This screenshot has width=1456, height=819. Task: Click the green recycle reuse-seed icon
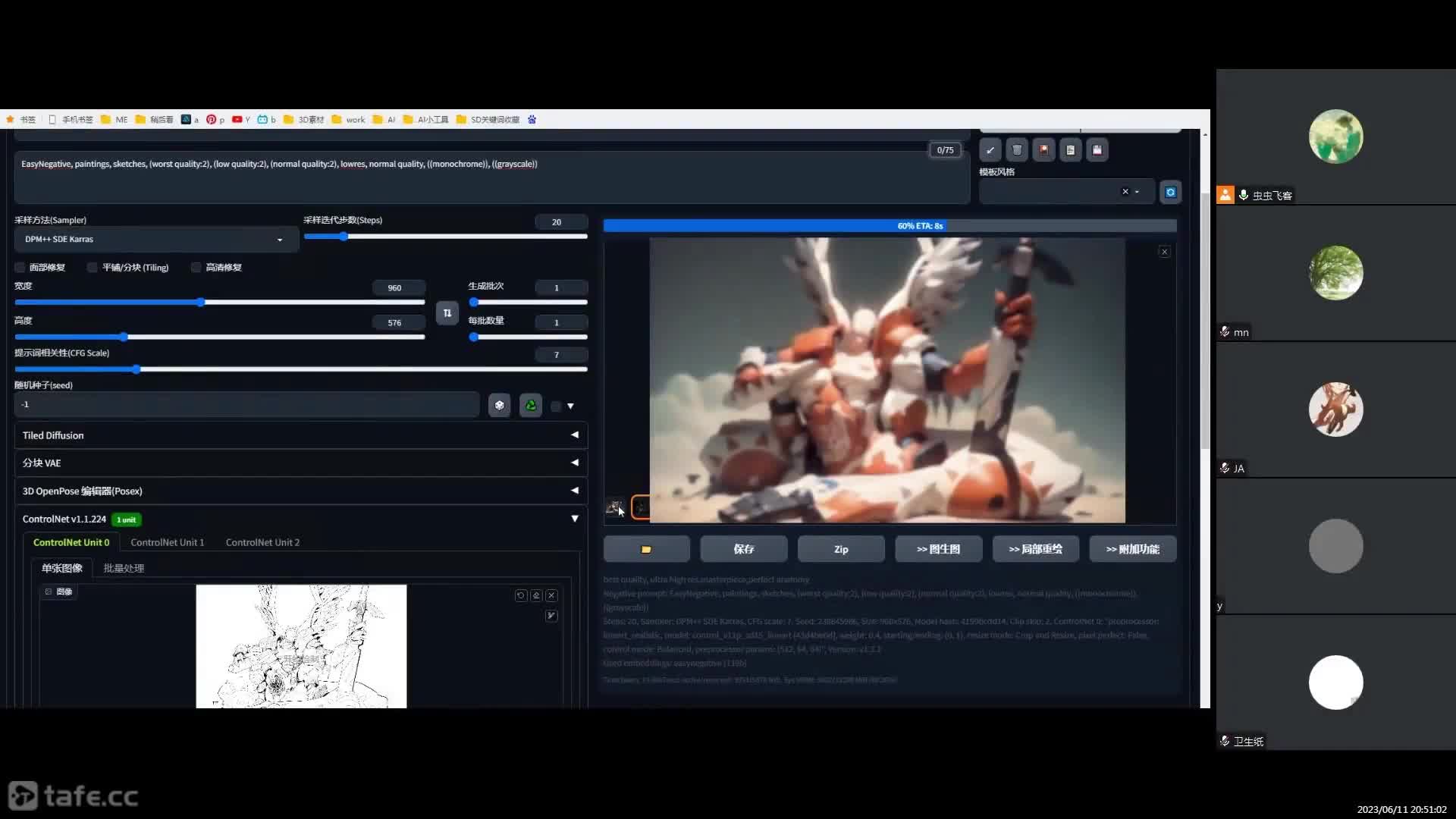pos(531,406)
